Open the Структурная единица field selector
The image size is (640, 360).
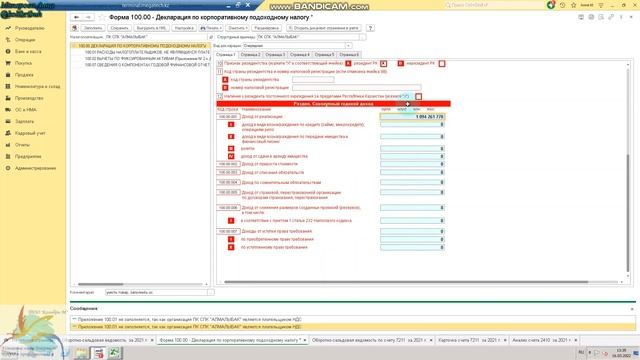click(x=363, y=37)
